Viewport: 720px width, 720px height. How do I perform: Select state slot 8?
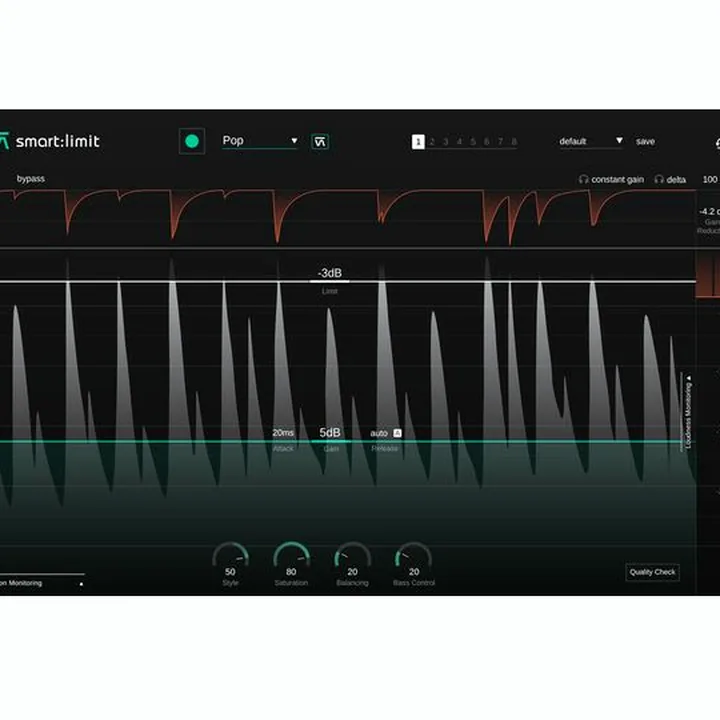pos(514,142)
